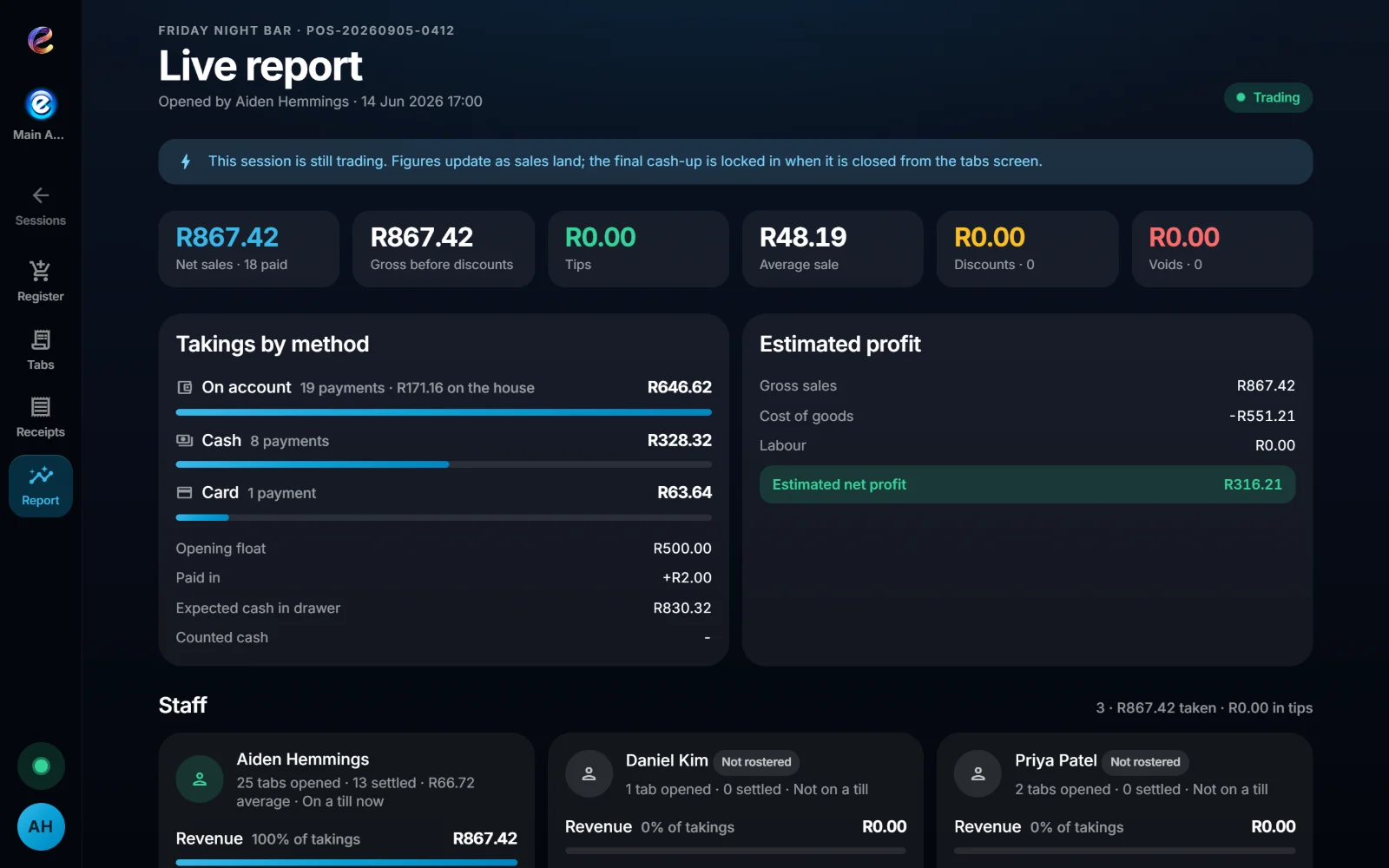Click Daniel Kim's avatar icon
The image size is (1389, 868).
point(589,773)
